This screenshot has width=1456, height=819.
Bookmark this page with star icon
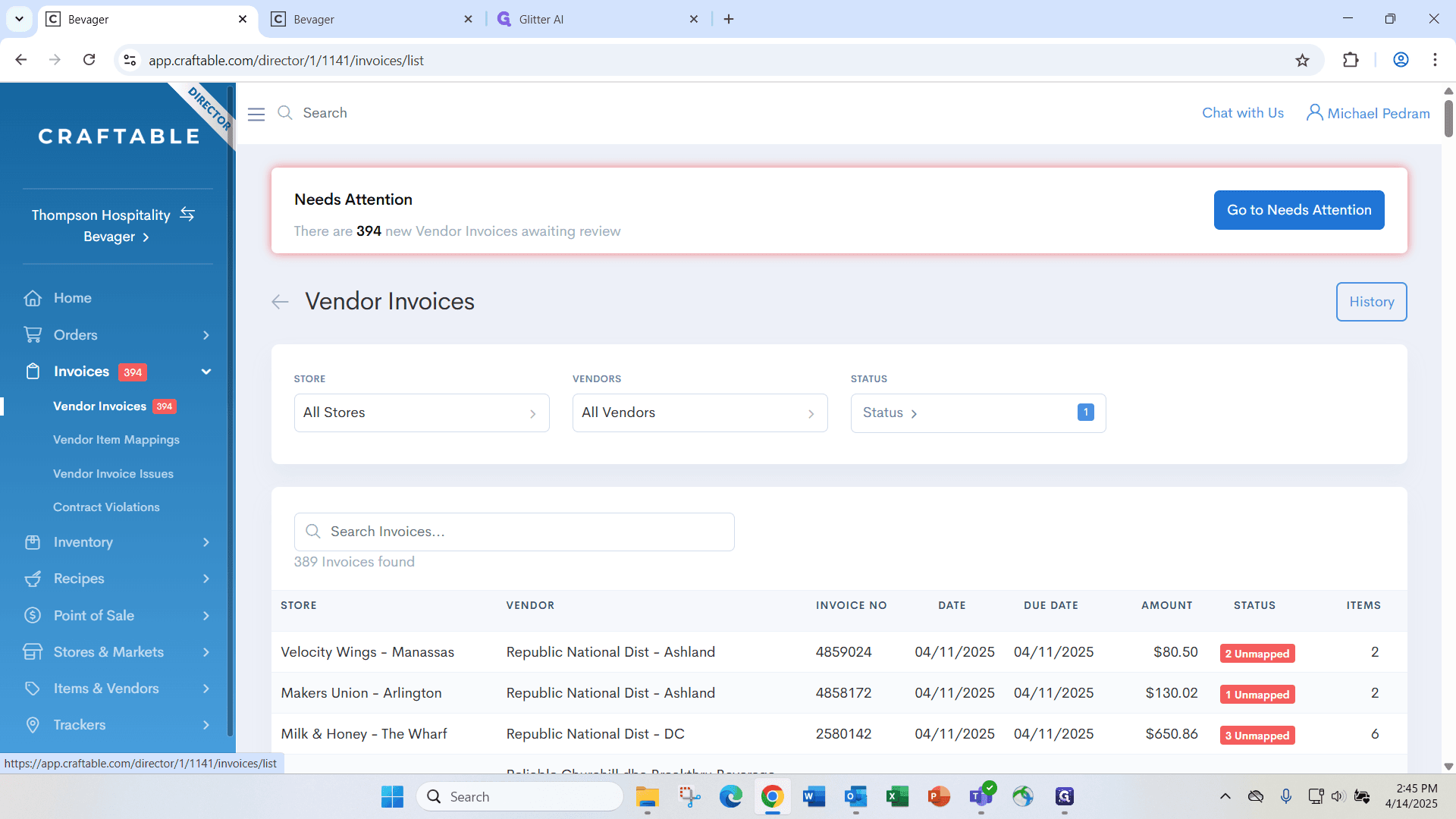coord(1302,60)
